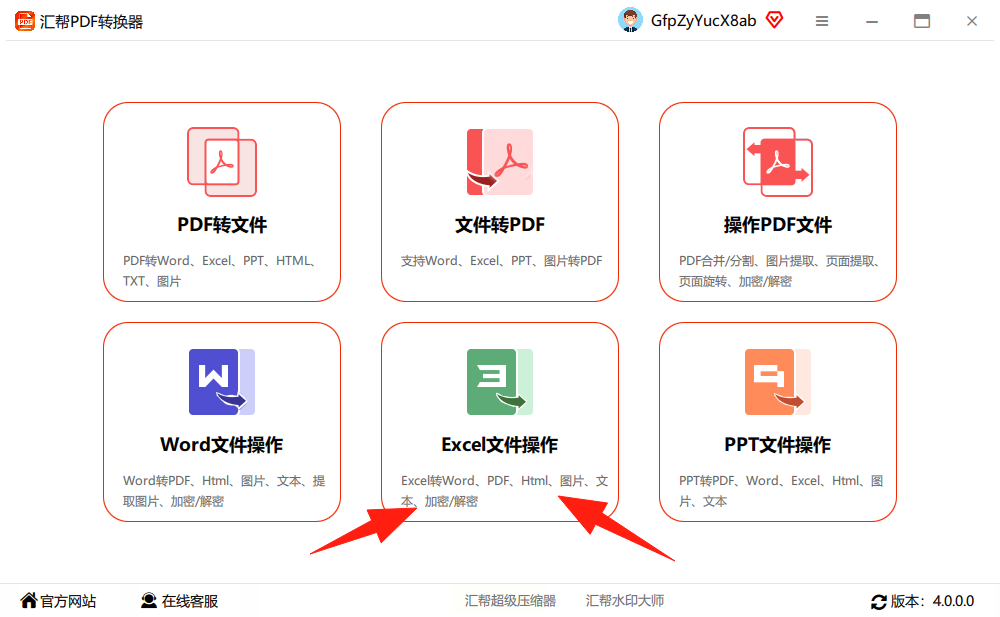1000x617 pixels.
Task: Maximize the application window
Action: (922, 21)
